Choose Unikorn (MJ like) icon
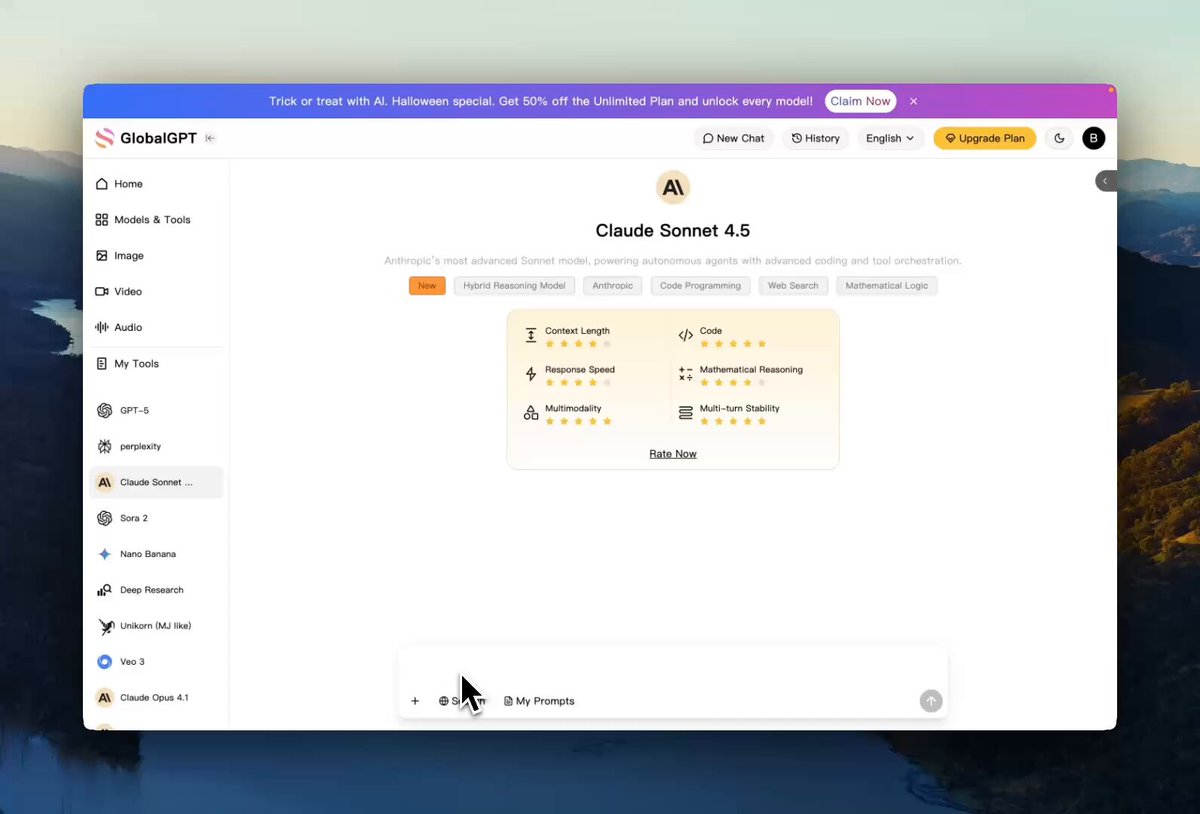The height and width of the screenshot is (814, 1200). tap(105, 626)
